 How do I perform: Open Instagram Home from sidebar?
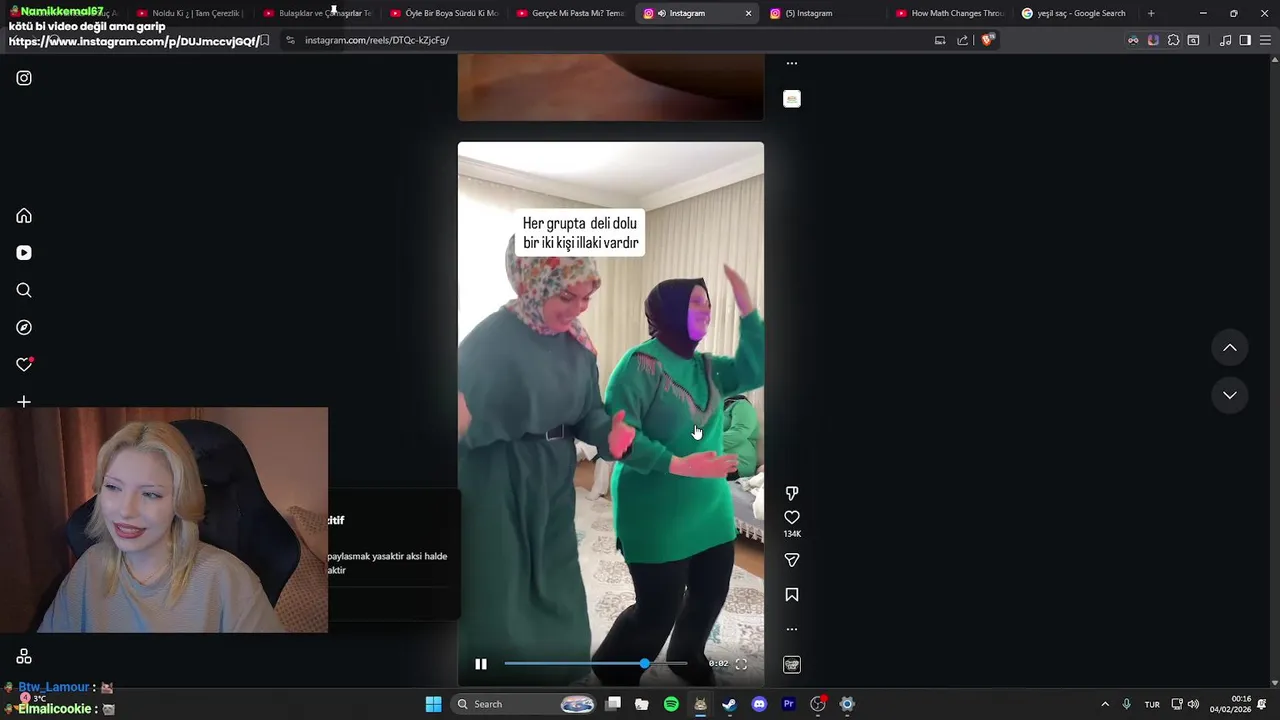coord(24,216)
